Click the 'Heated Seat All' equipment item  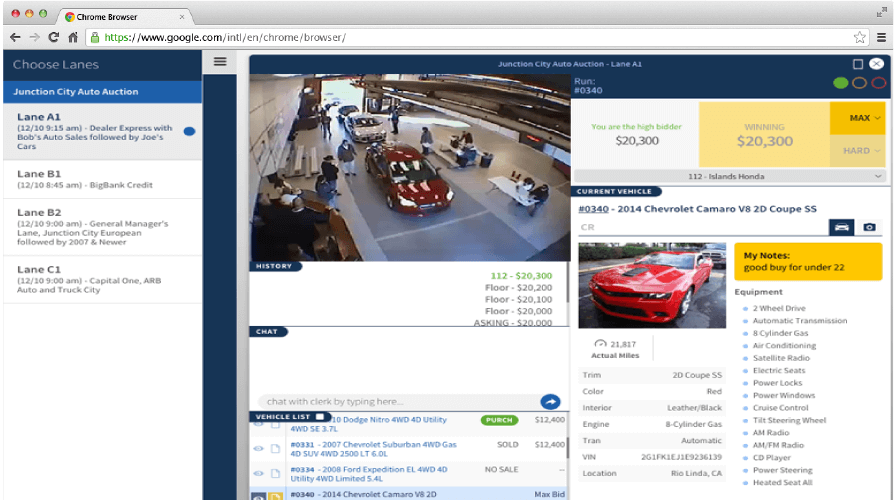point(782,482)
